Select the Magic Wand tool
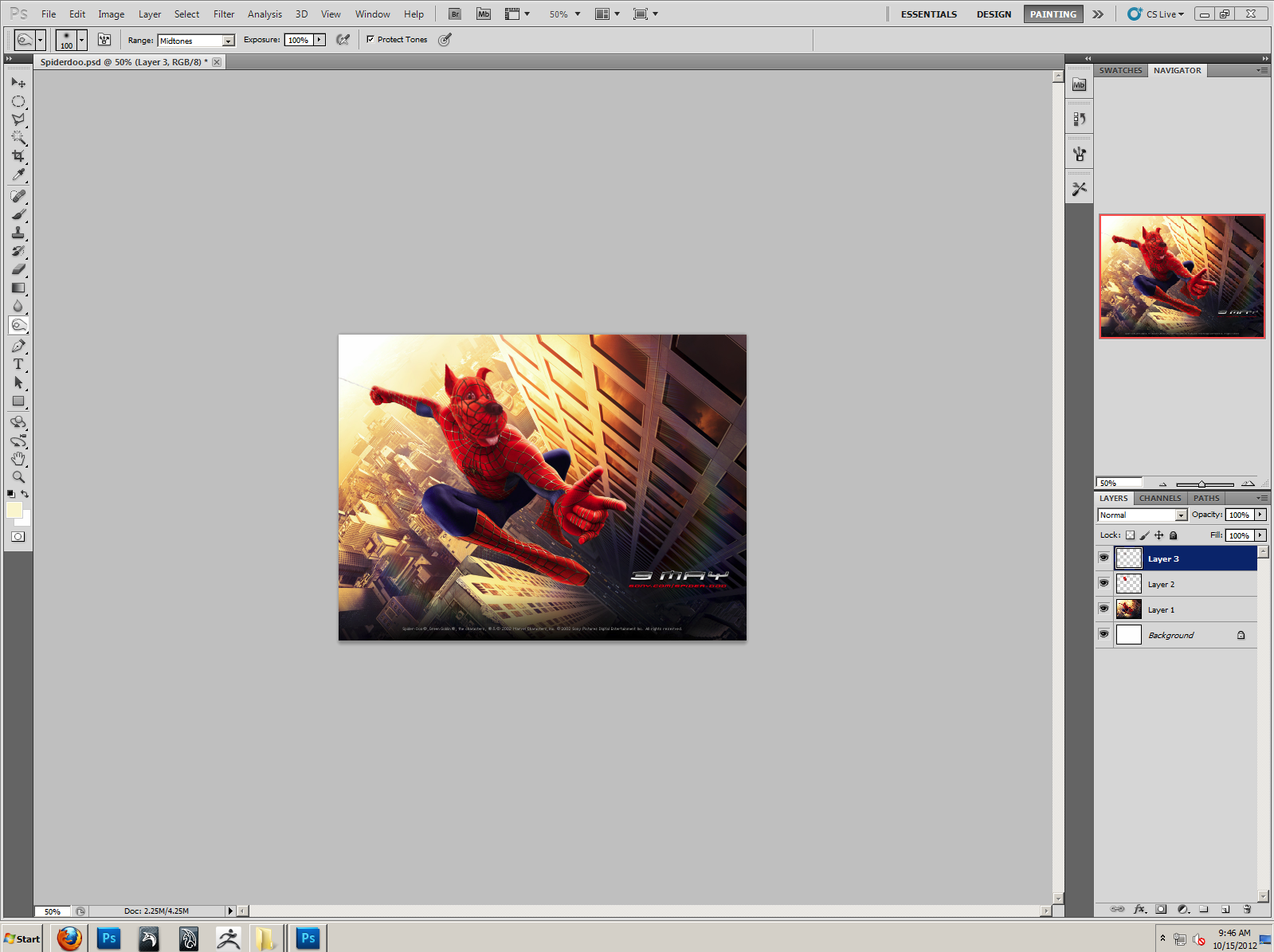 coord(18,138)
